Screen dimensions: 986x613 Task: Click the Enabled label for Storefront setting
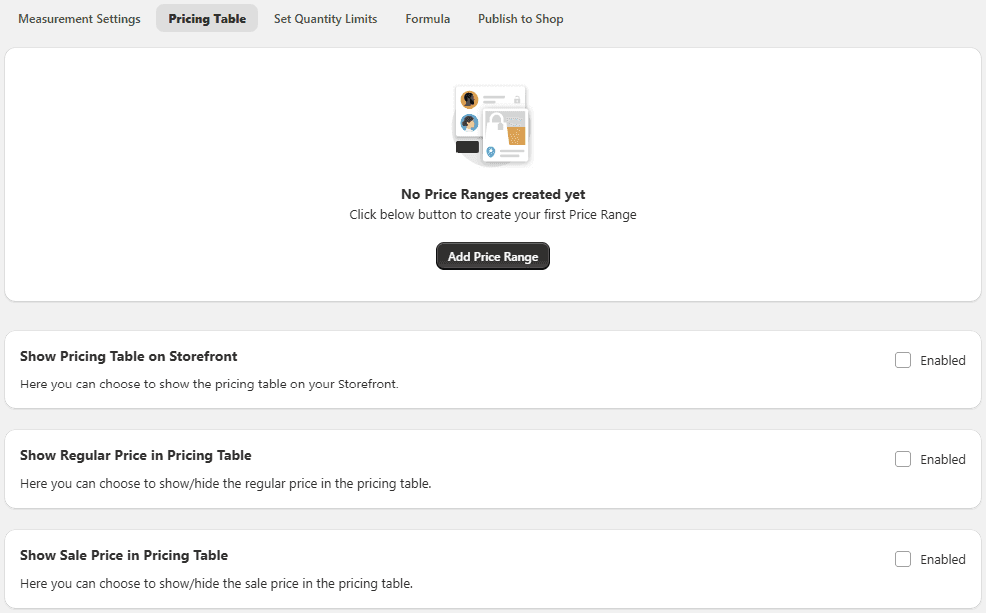pyautogui.click(x=943, y=361)
